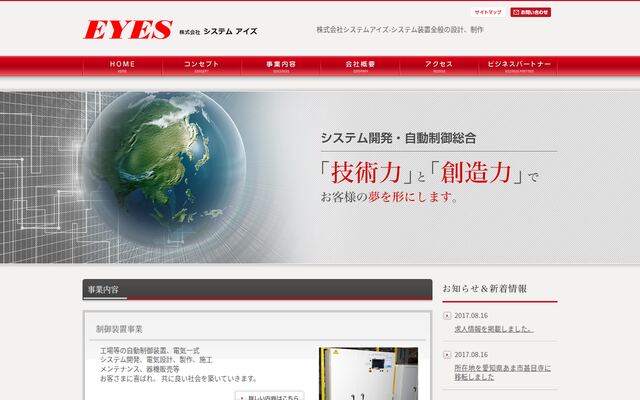Click the システム開発、電気設計、制作、施工 line
Image resolution: width=640 pixels, height=400 pixels.
[156, 360]
